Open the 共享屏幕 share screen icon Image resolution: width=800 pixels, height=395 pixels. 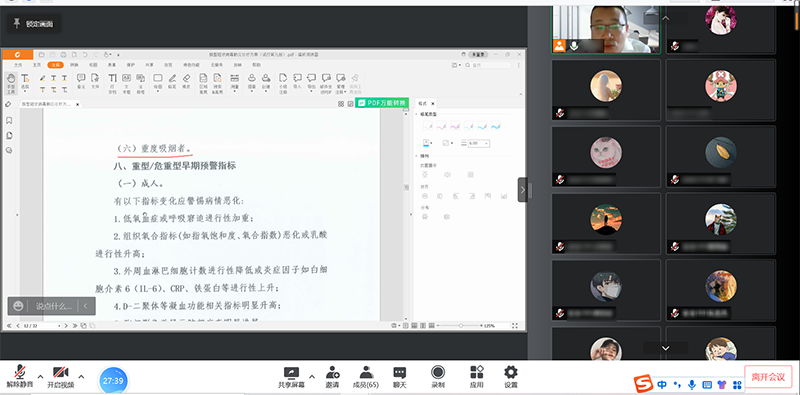[291, 377]
